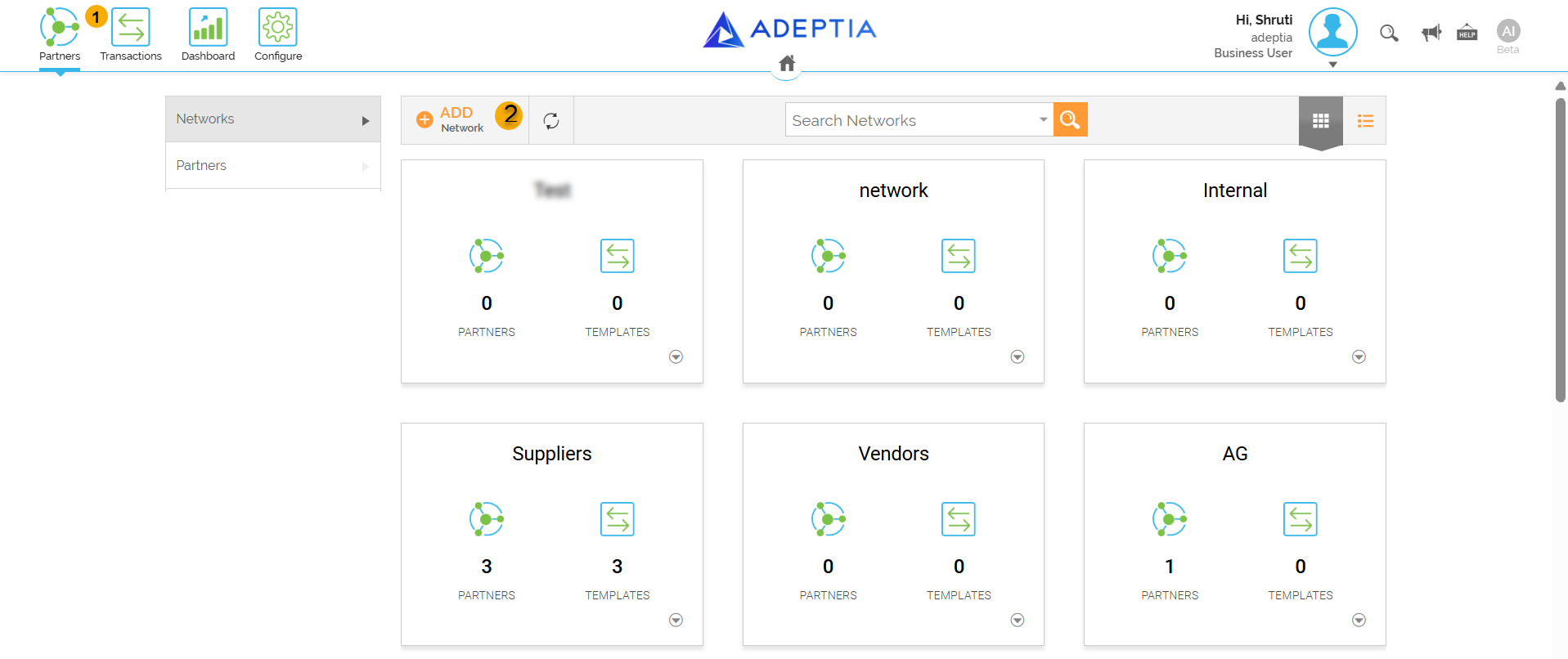Image resolution: width=1568 pixels, height=659 pixels.
Task: Expand options menu on Suppliers card
Action: (676, 620)
